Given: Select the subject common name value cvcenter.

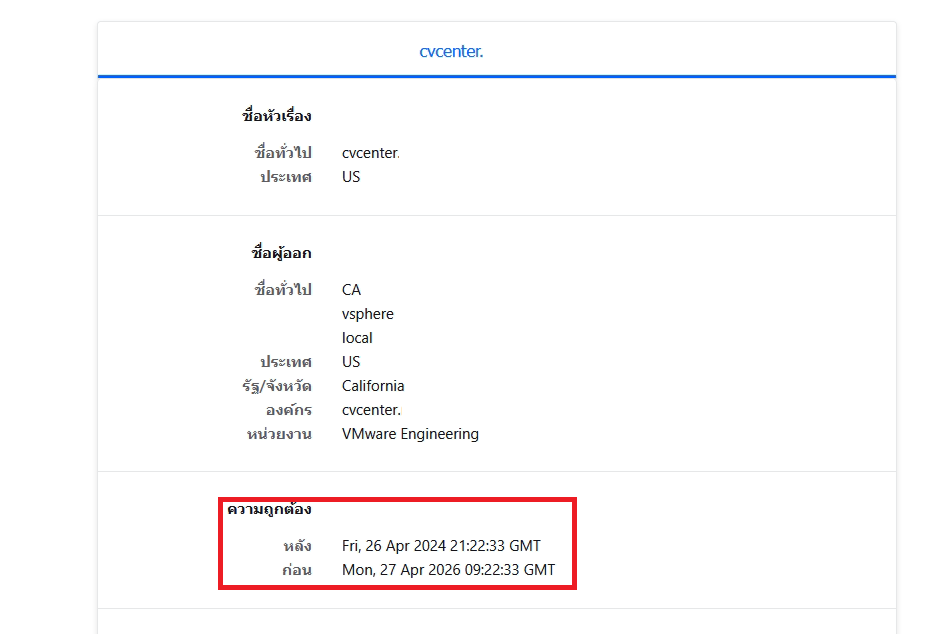Looking at the screenshot, I should 370,153.
